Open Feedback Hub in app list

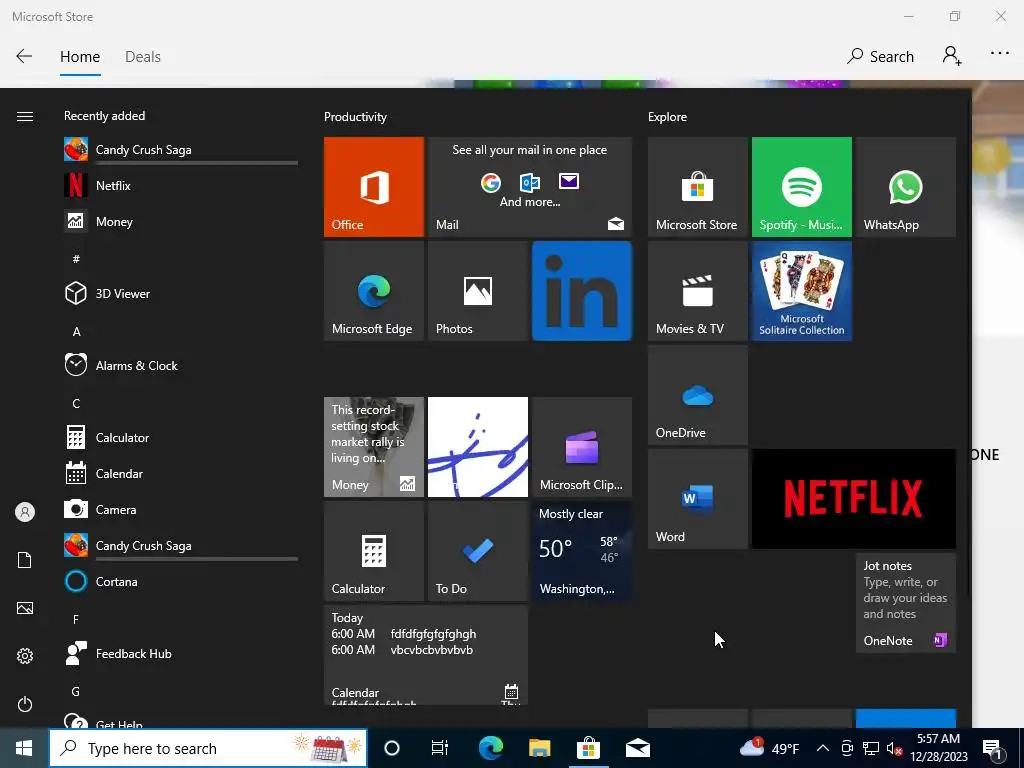181,654
